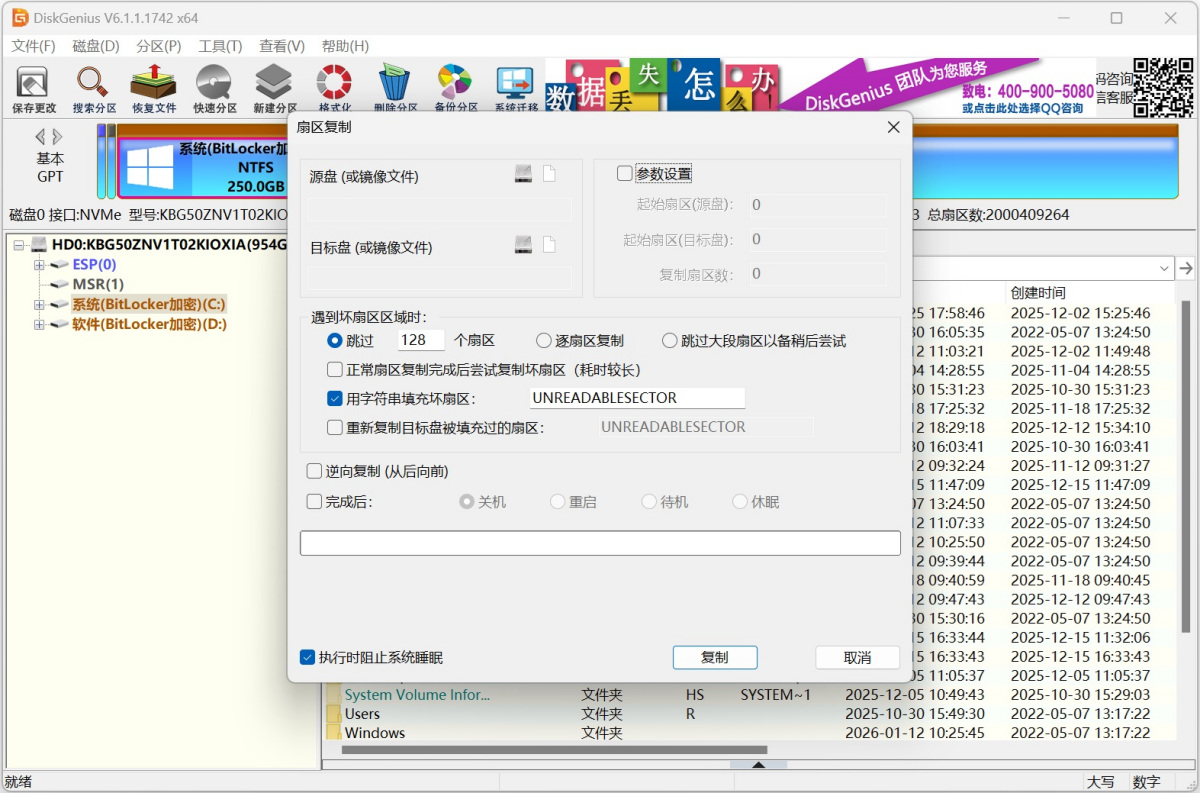Expand the 系统 (C:) partition node
This screenshot has width=1200, height=793.
(x=40, y=305)
